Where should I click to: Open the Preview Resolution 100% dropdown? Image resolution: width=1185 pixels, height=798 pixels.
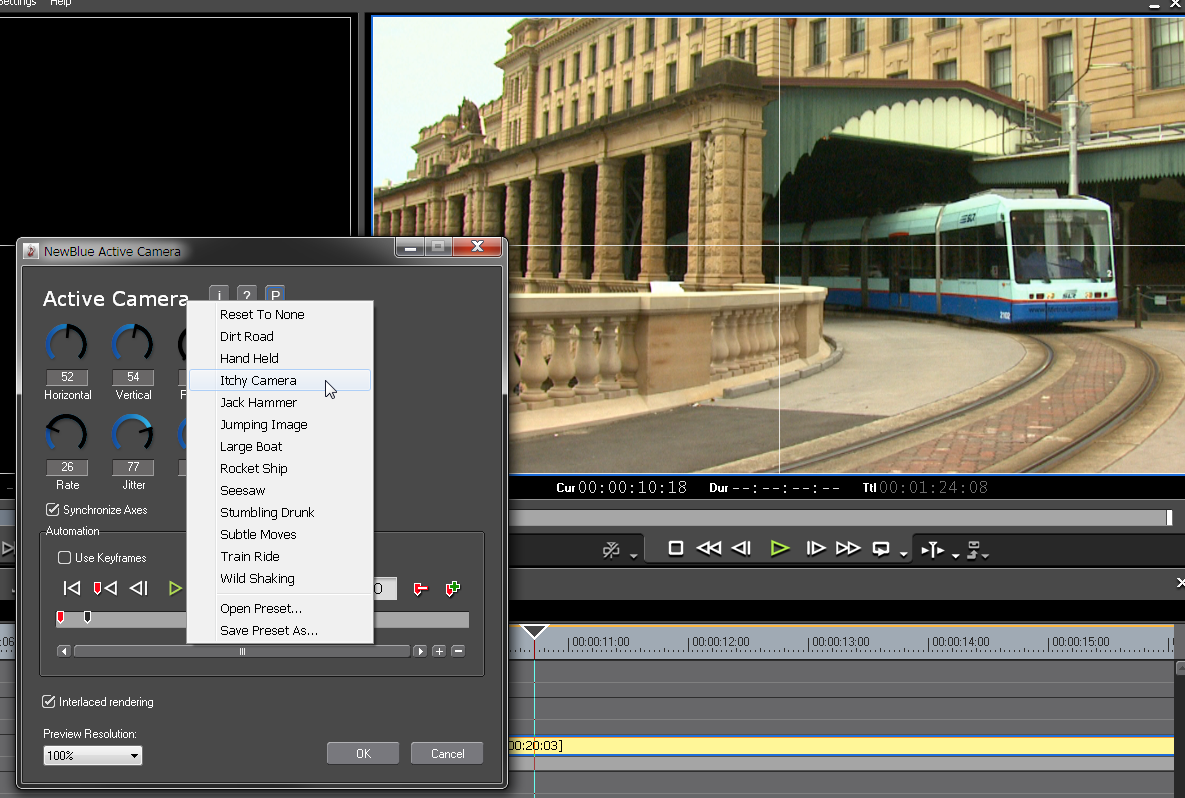[x=92, y=755]
